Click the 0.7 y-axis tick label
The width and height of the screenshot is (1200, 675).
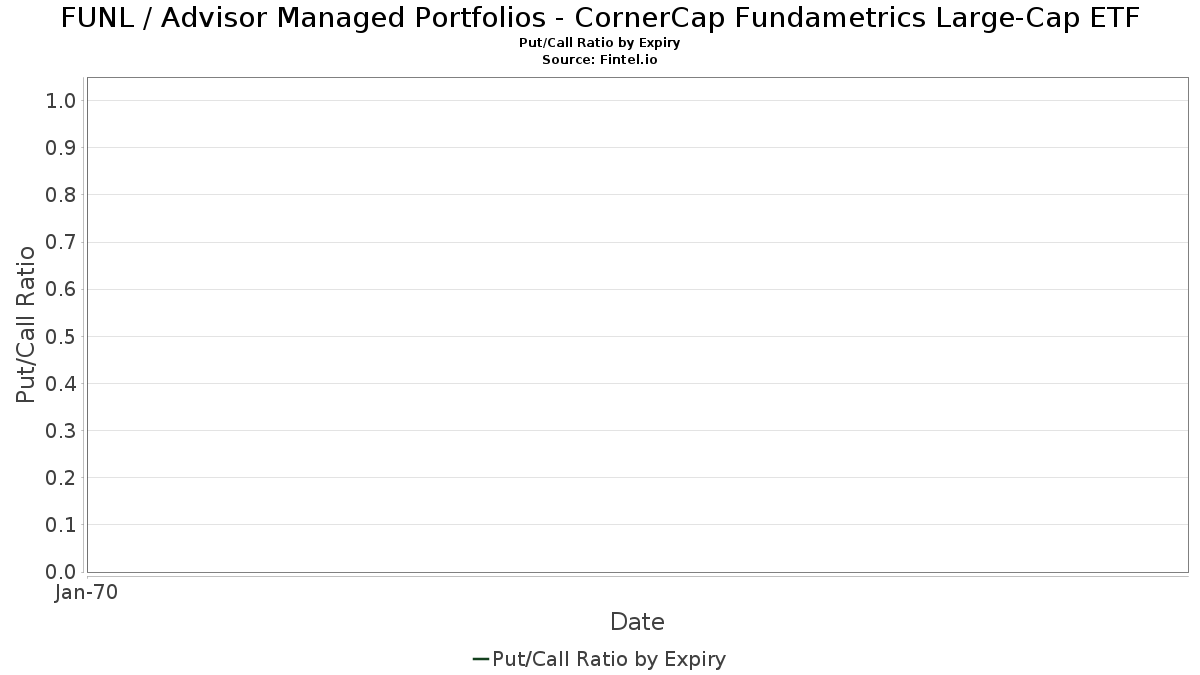(x=61, y=242)
